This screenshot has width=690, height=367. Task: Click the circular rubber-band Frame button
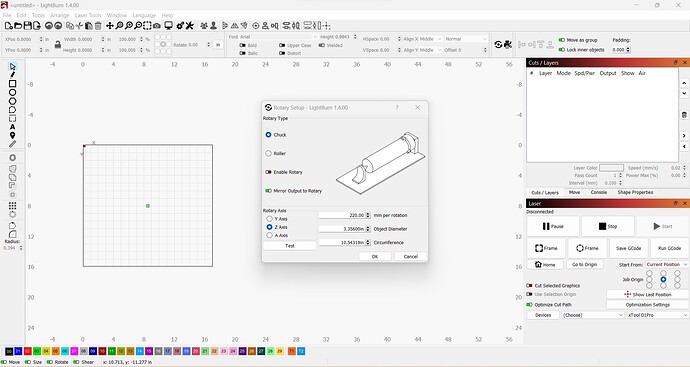[587, 248]
